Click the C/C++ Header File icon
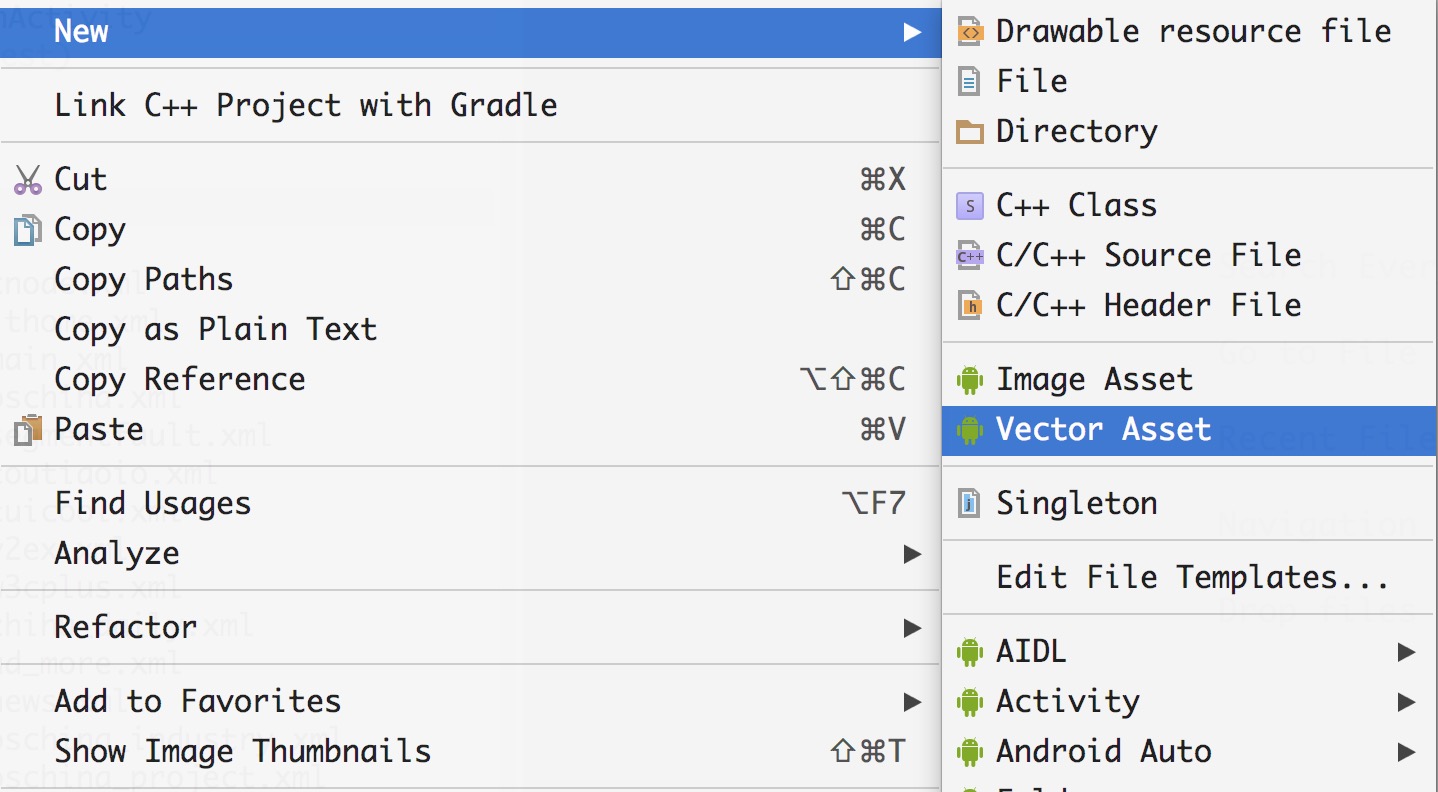The width and height of the screenshot is (1438, 792). (970, 305)
